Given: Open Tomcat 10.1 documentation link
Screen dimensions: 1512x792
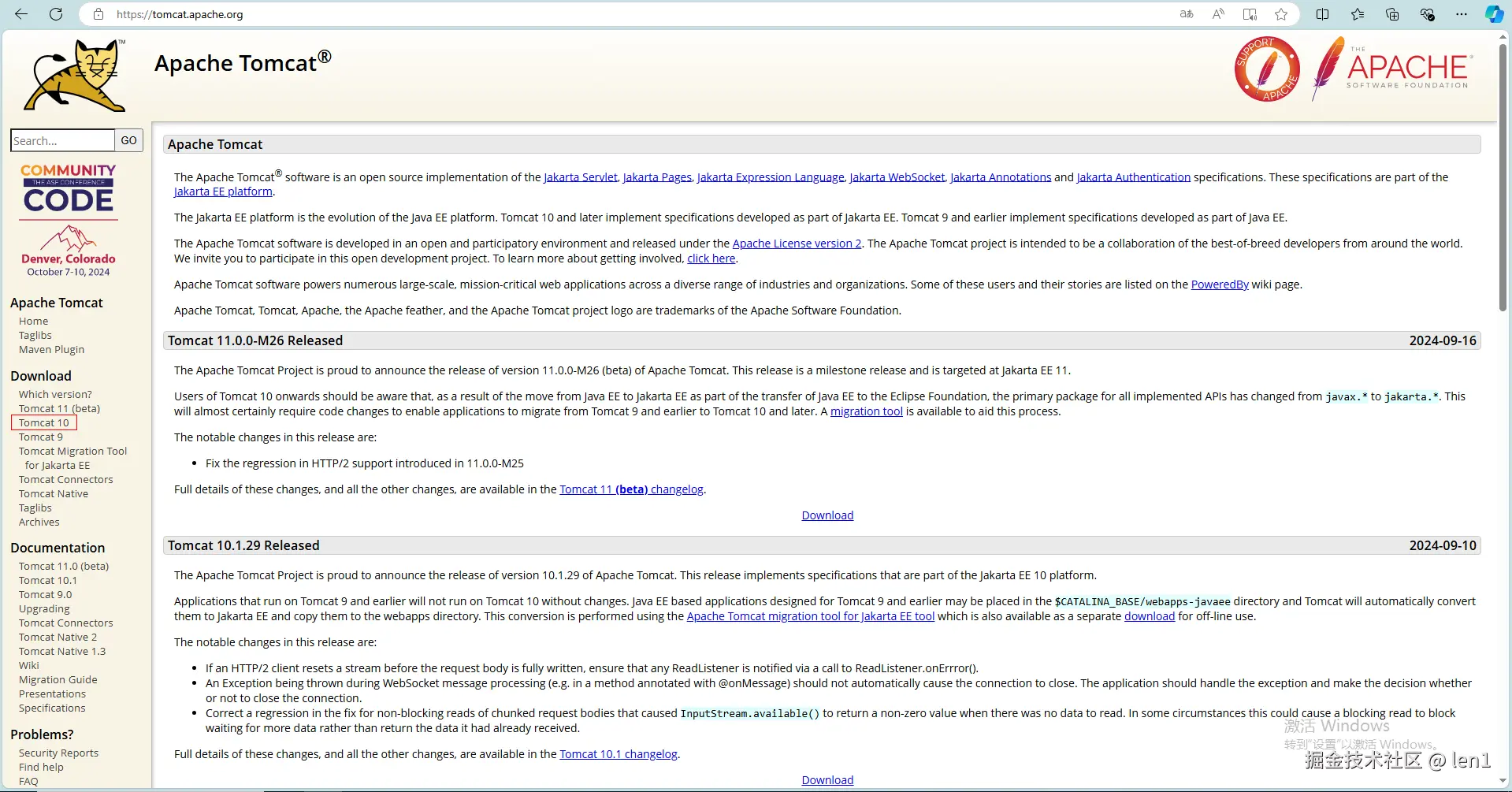Looking at the screenshot, I should coord(48,580).
